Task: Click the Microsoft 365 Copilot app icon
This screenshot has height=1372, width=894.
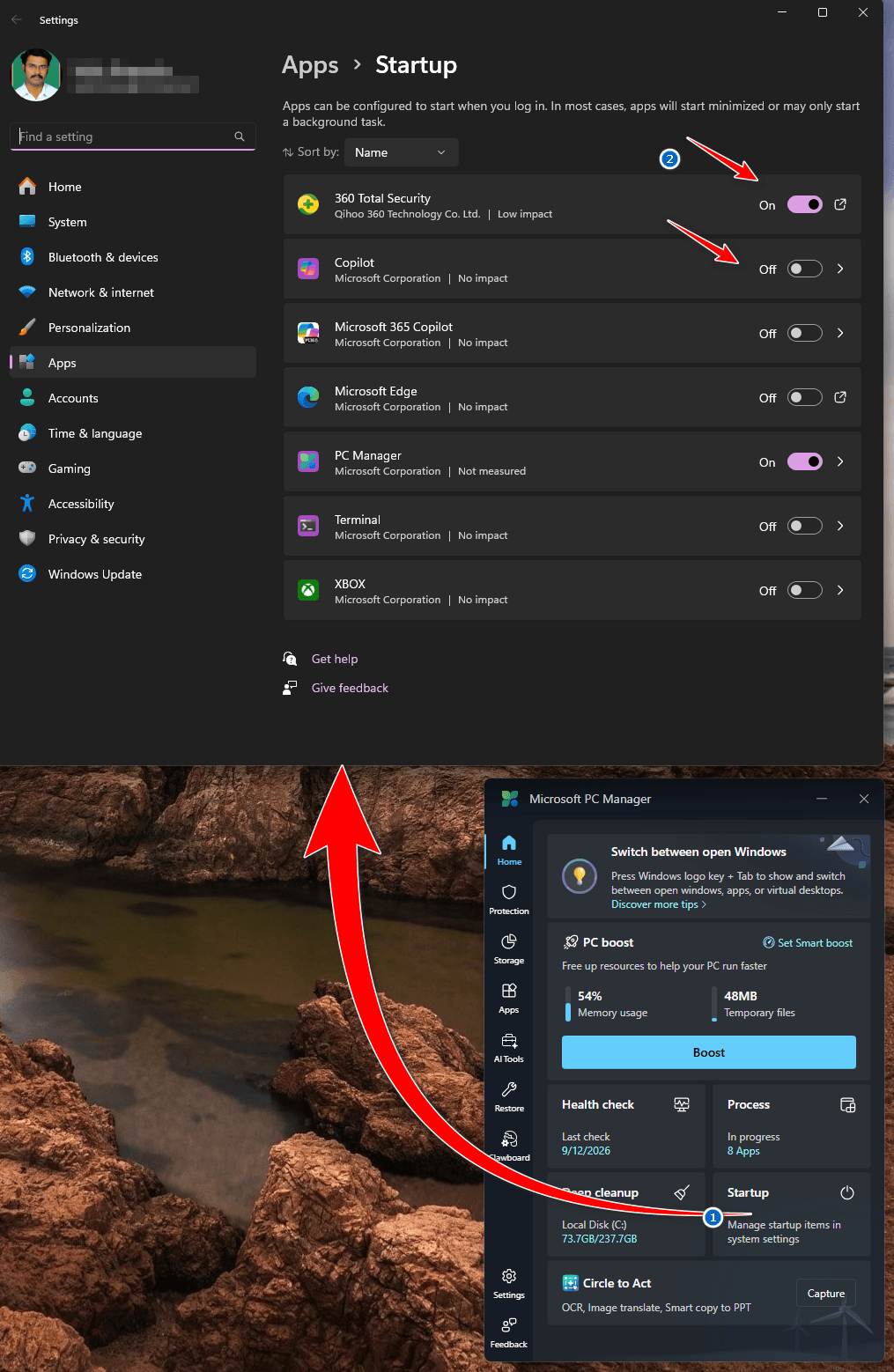Action: click(308, 333)
